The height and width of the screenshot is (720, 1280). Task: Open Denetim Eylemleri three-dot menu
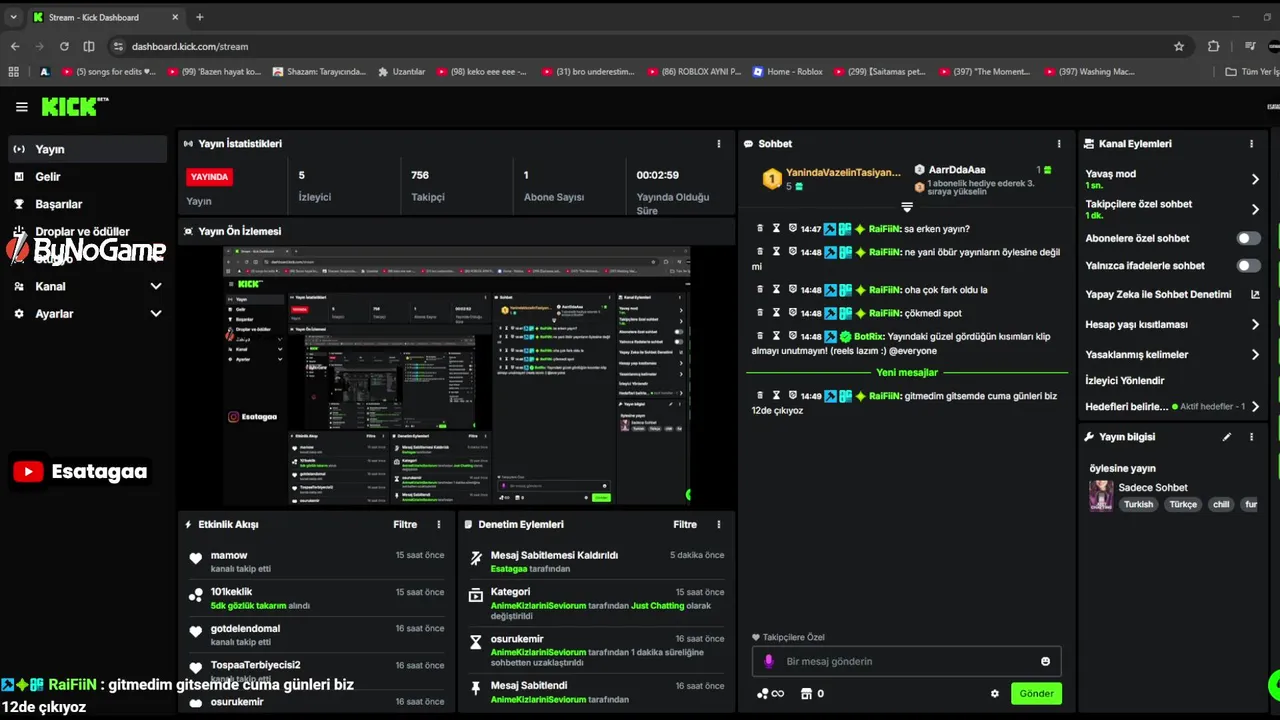[x=718, y=524]
